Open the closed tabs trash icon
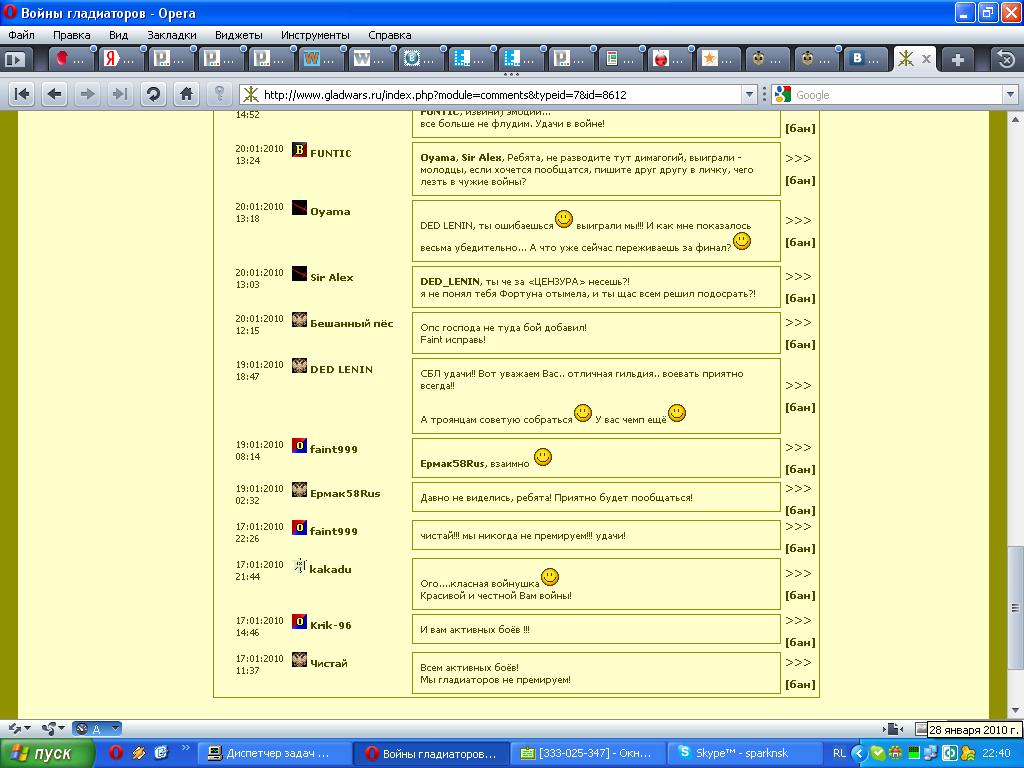 pos(1005,59)
